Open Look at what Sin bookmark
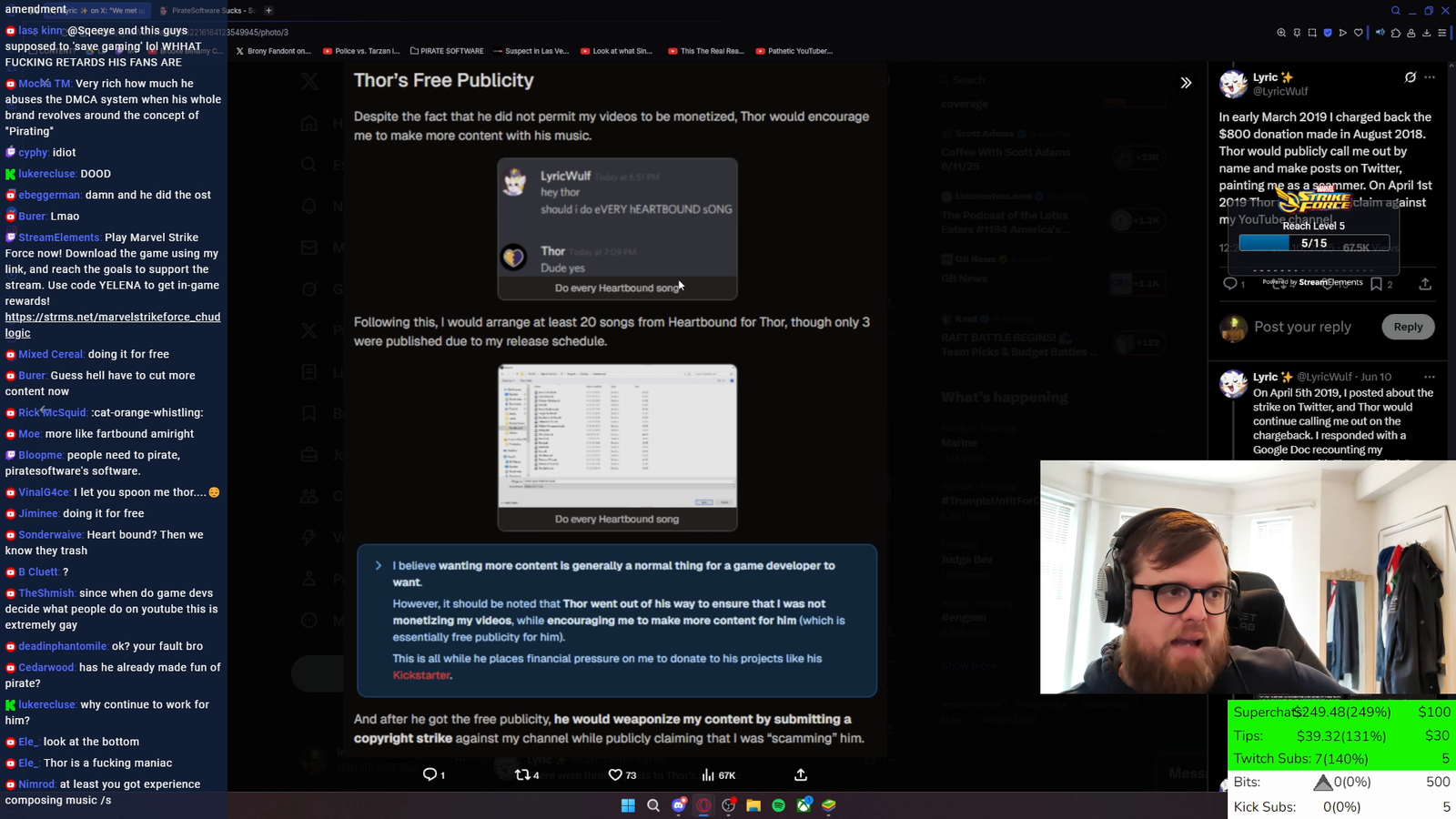Image resolution: width=1456 pixels, height=819 pixels. (617, 51)
